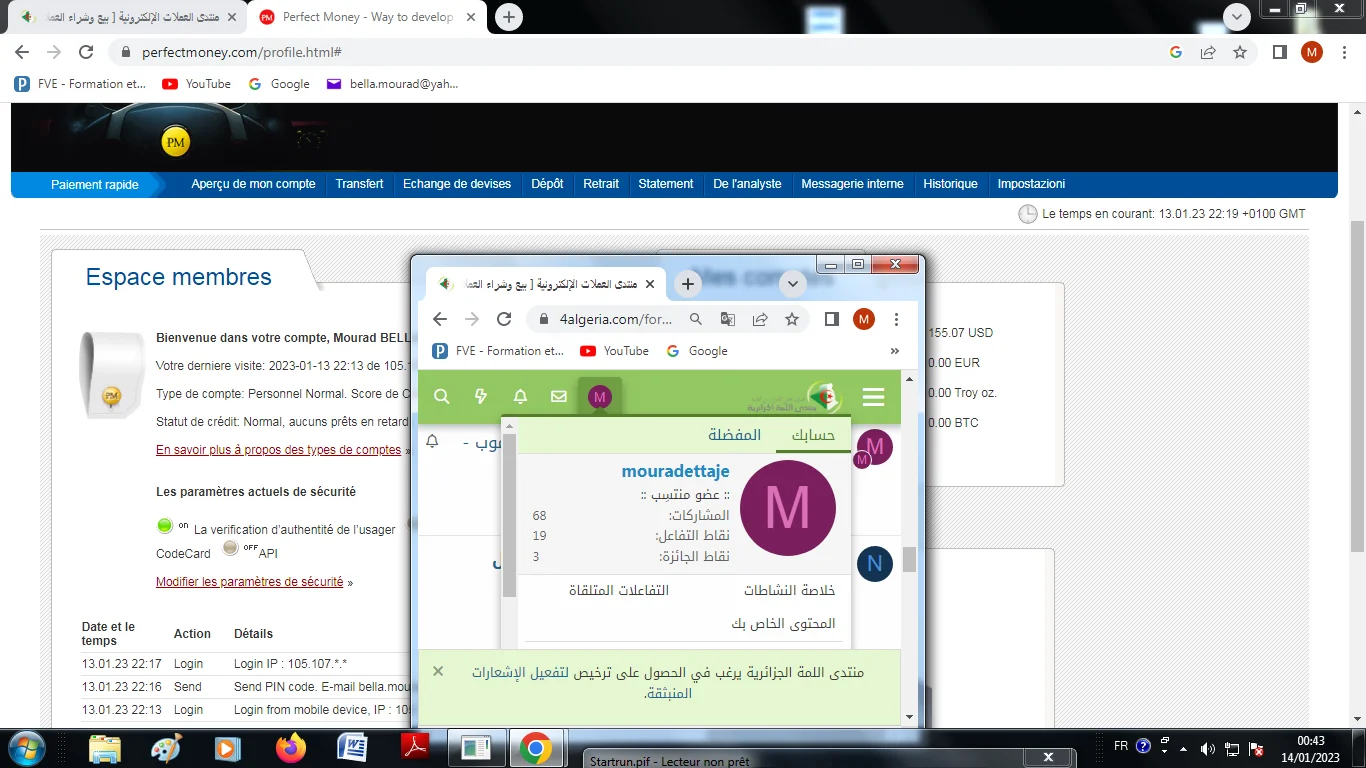Open forum notifications bell icon

[x=520, y=397]
